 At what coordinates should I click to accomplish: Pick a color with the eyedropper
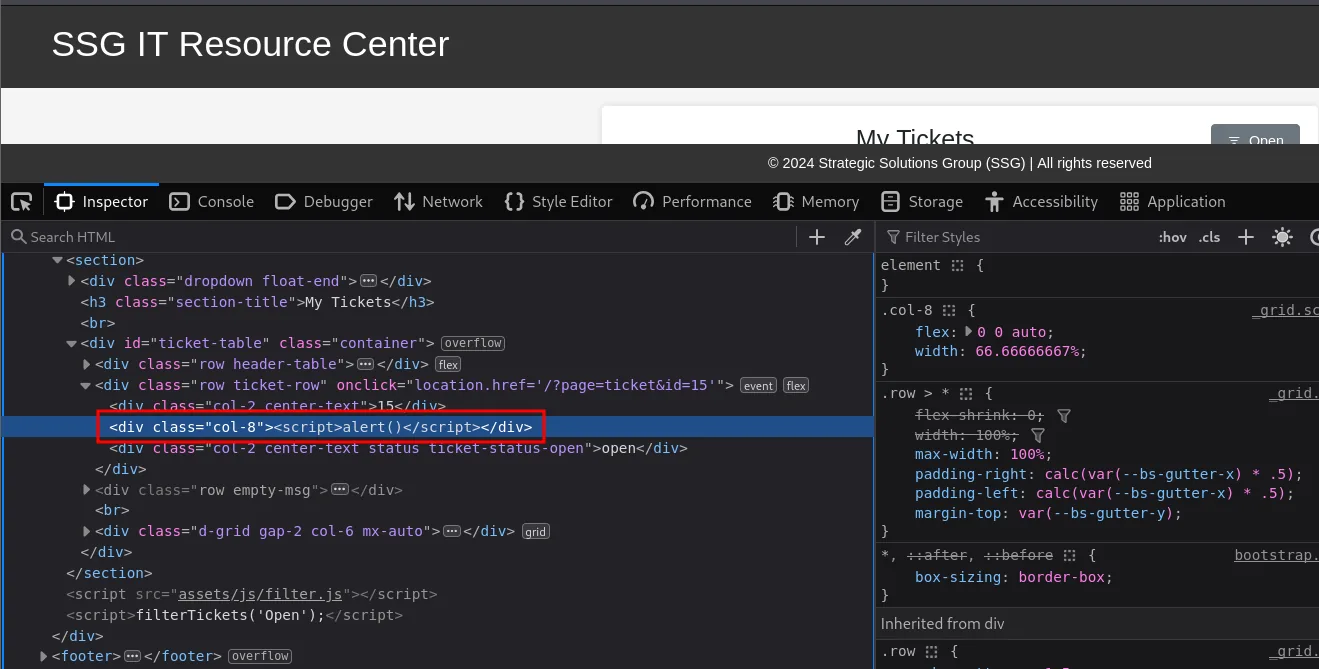[x=853, y=237]
